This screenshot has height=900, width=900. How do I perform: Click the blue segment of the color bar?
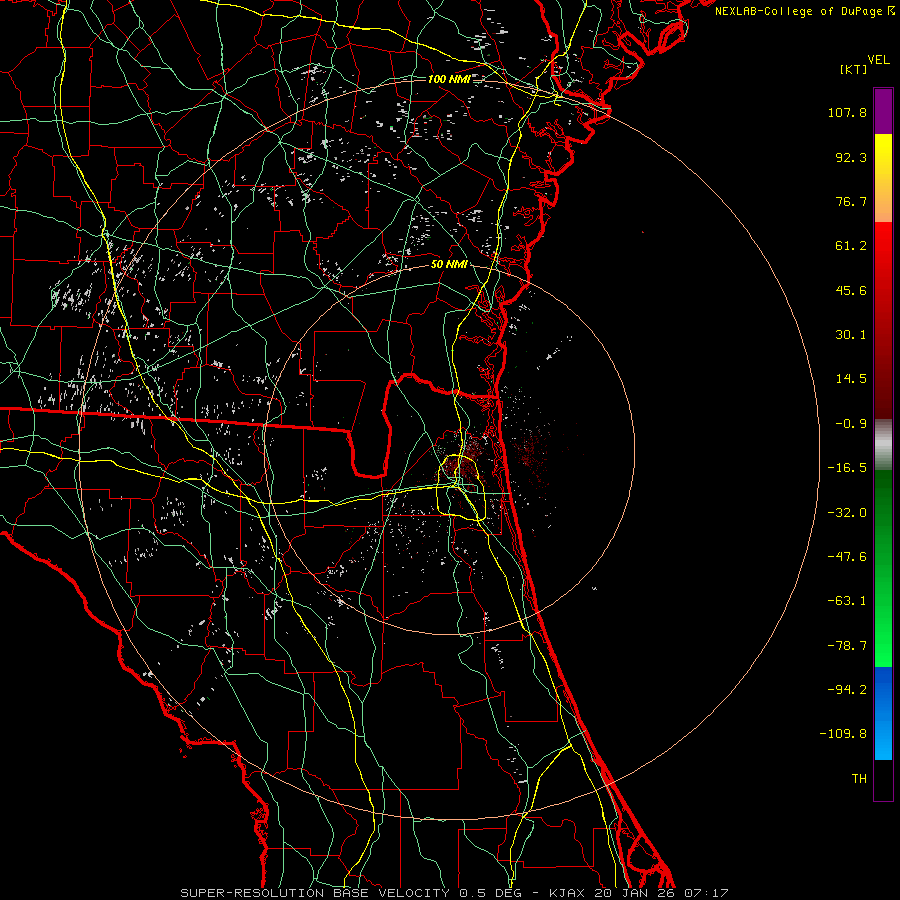(883, 713)
